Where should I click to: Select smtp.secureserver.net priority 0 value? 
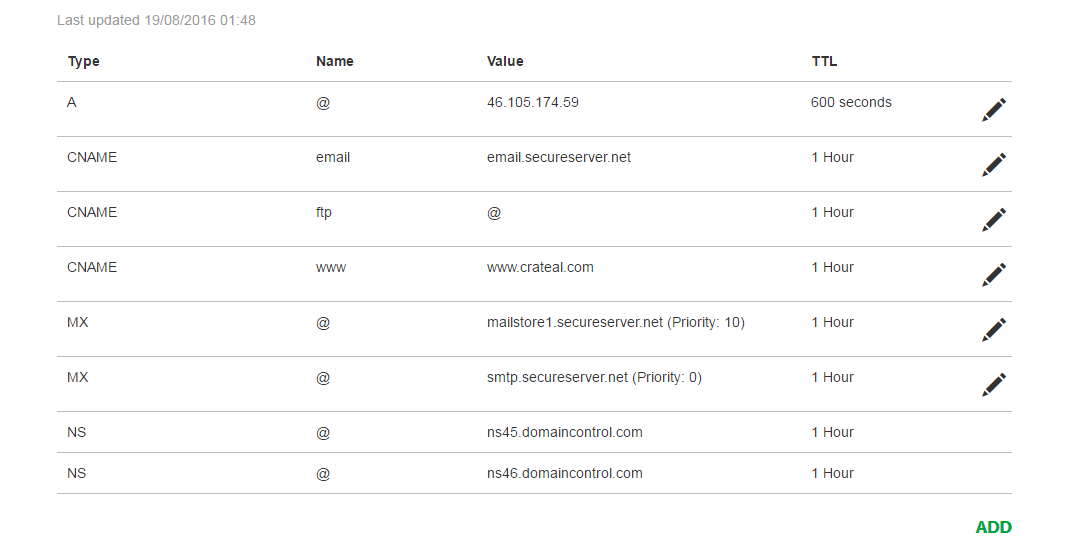tap(594, 377)
